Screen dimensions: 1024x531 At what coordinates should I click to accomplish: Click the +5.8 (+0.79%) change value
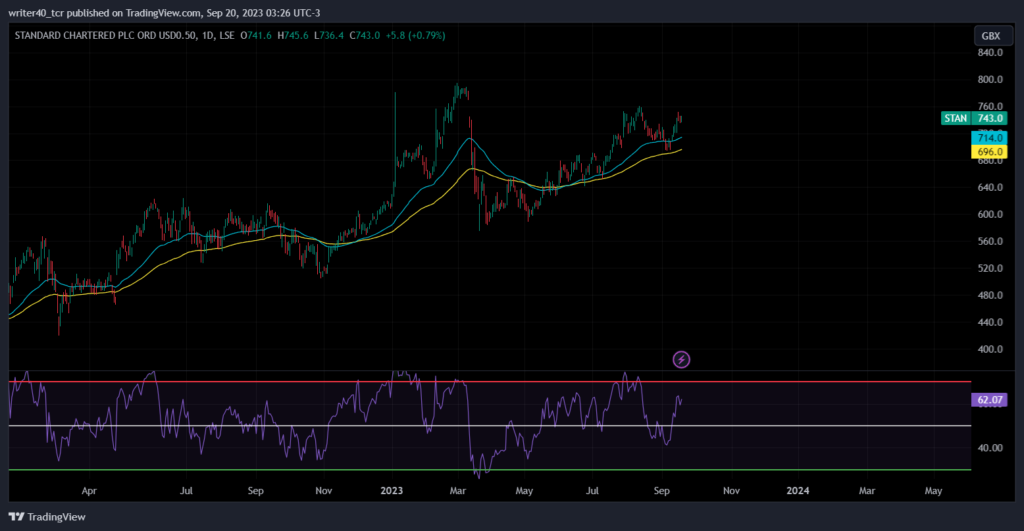click(415, 35)
